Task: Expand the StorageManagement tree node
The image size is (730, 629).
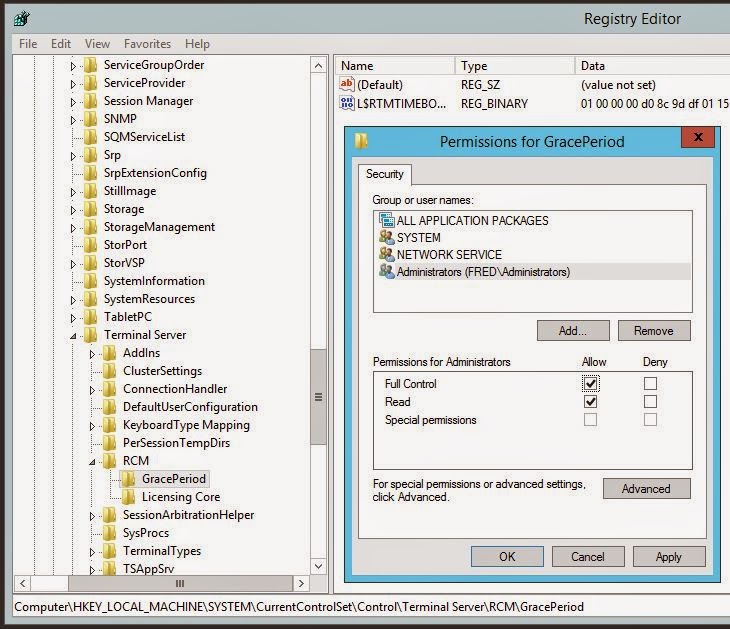Action: pos(73,228)
